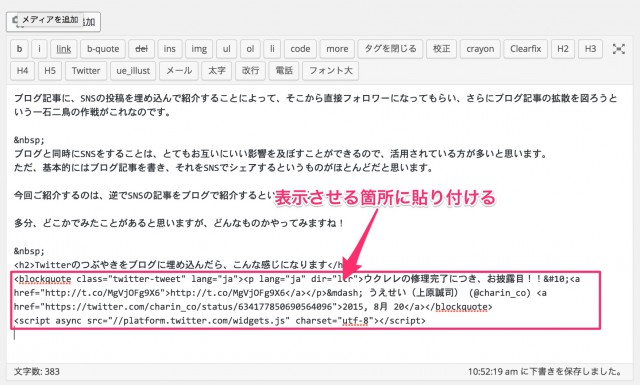Click the link quicktag button
The width and height of the screenshot is (640, 385).
coord(64,49)
